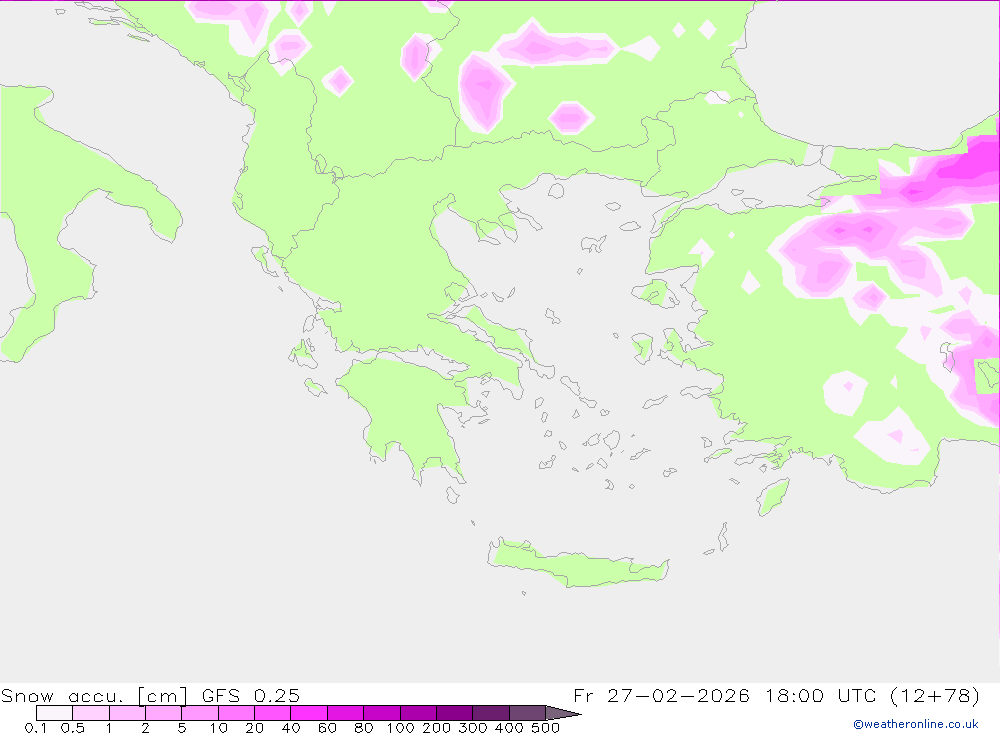Click the '(12+78)' forecast run label
Image resolution: width=1000 pixels, height=733 pixels.
934,695
